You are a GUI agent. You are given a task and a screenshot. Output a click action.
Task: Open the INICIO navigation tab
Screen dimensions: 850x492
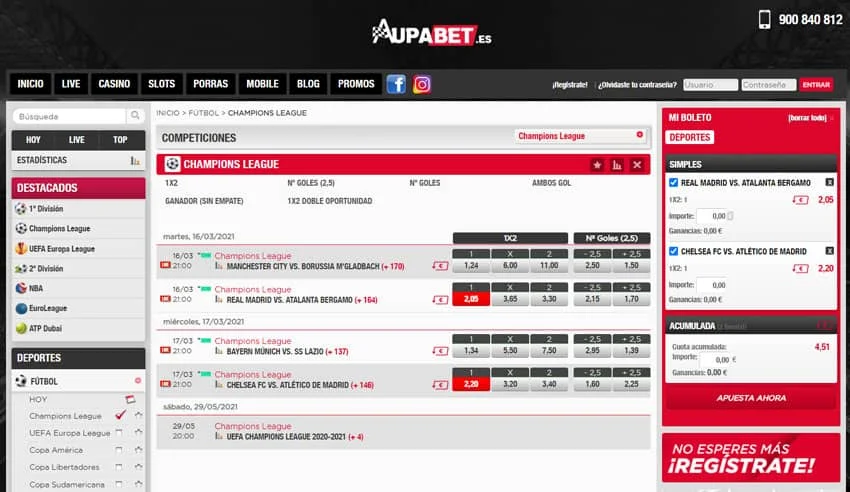(30, 84)
